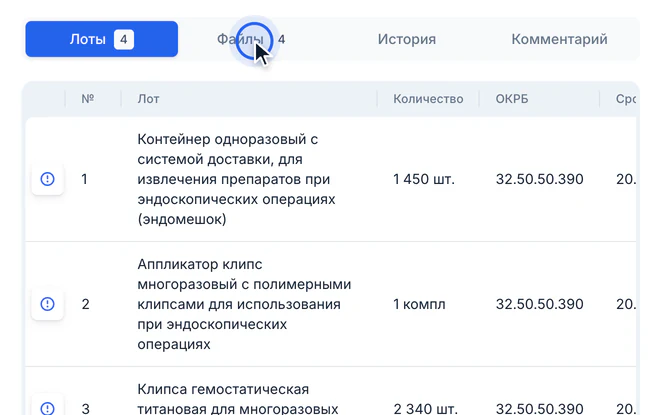The image size is (664, 415).
Task: Select the Лоты tab
Action: [102, 39]
